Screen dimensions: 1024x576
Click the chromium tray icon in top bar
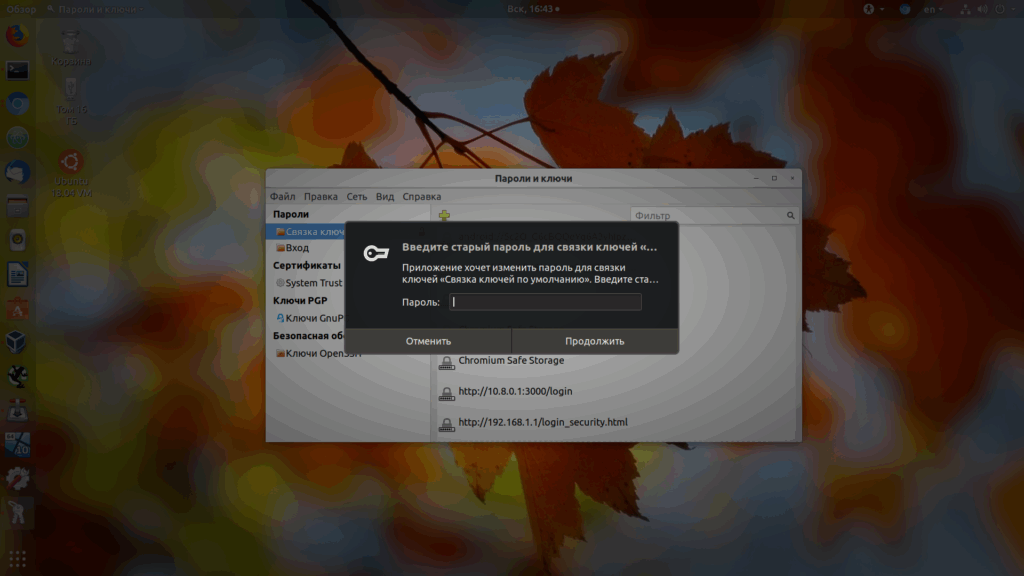coord(904,9)
